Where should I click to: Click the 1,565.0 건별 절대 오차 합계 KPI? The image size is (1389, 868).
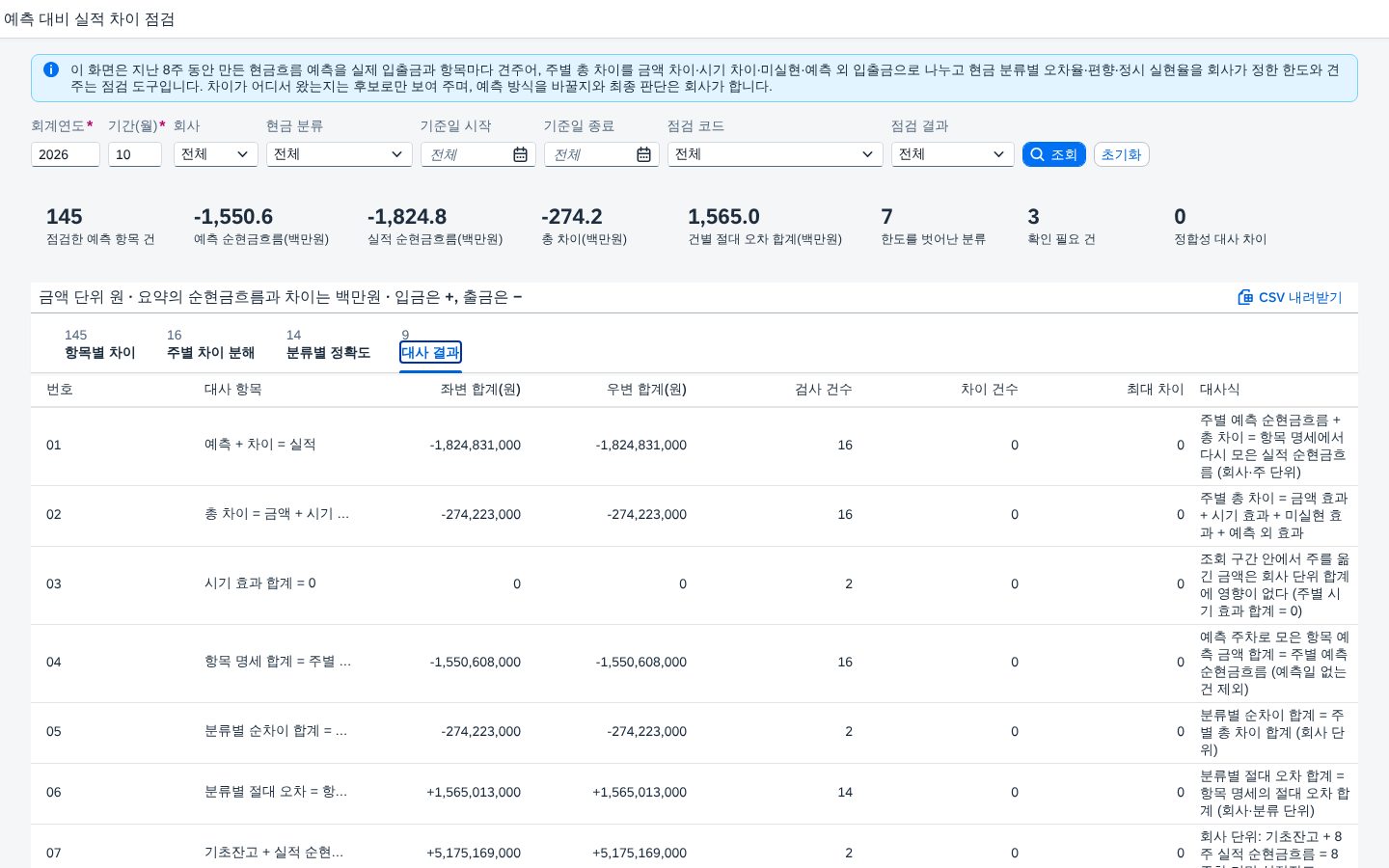765,226
